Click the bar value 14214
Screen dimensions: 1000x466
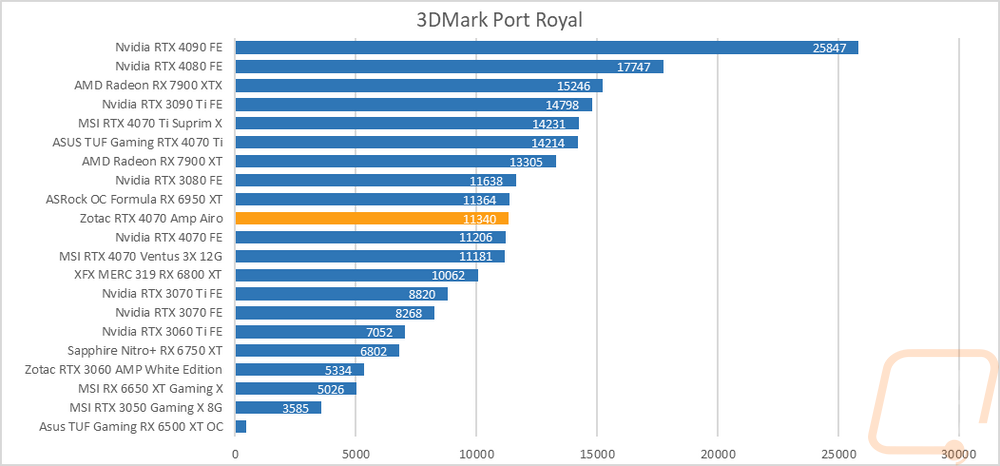(549, 143)
